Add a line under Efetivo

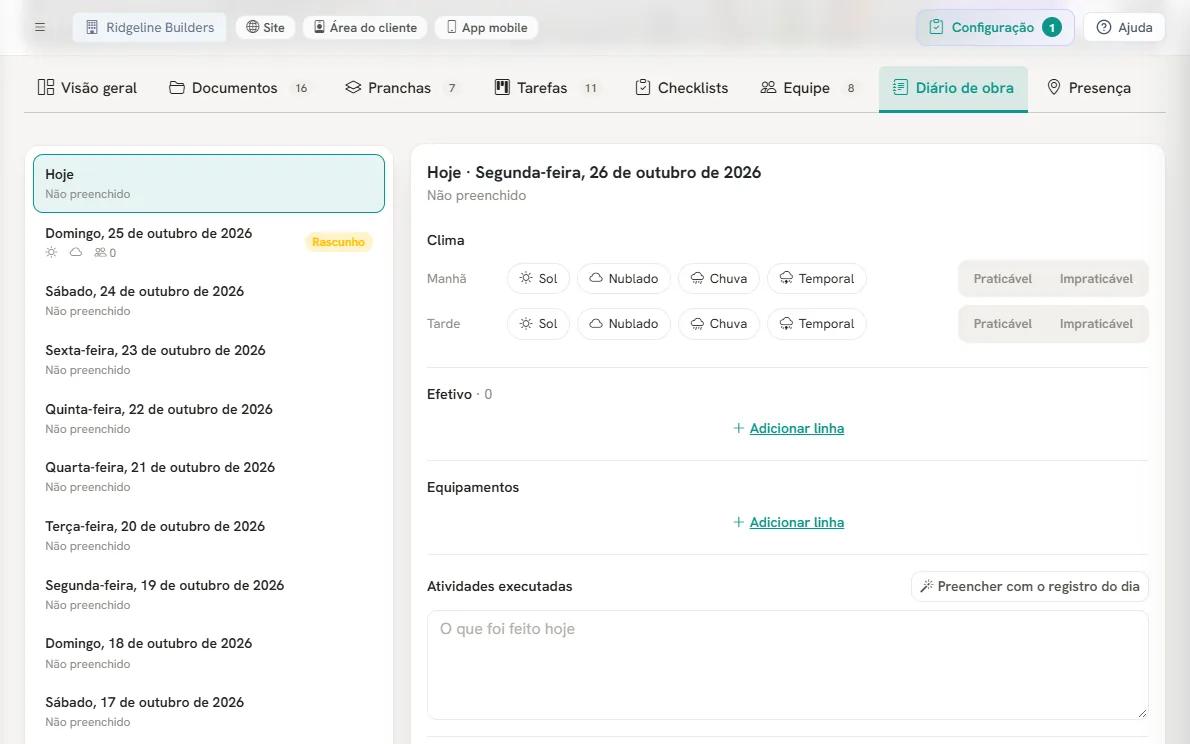click(x=788, y=428)
